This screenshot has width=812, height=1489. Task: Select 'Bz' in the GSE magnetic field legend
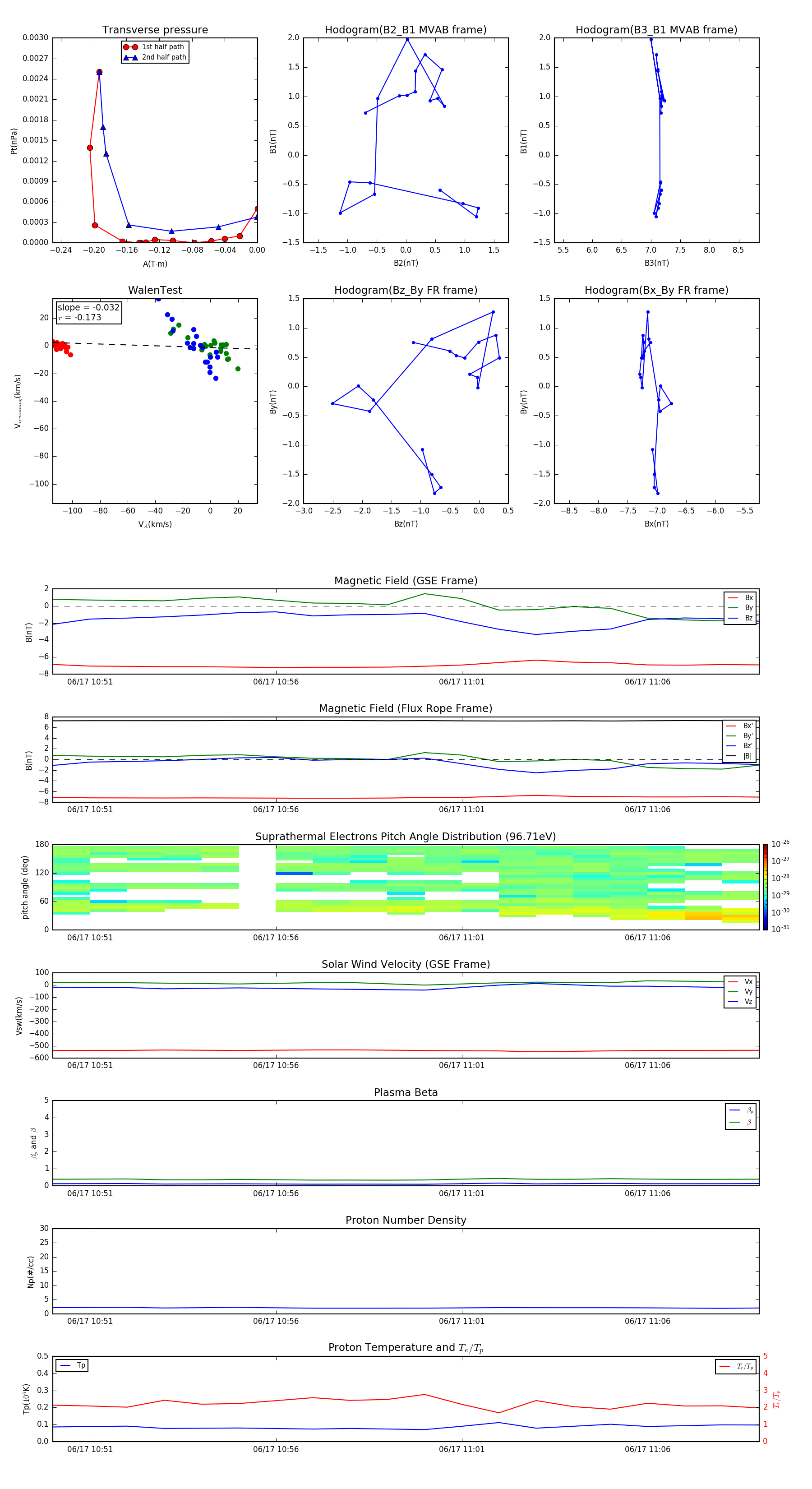point(740,618)
